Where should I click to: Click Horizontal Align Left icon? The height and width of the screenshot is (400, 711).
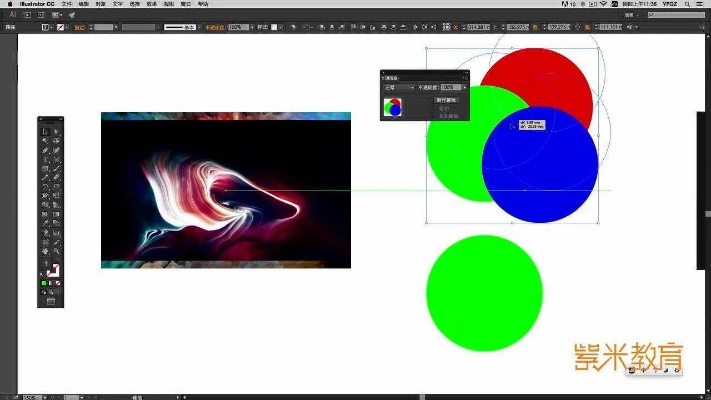(x=321, y=27)
